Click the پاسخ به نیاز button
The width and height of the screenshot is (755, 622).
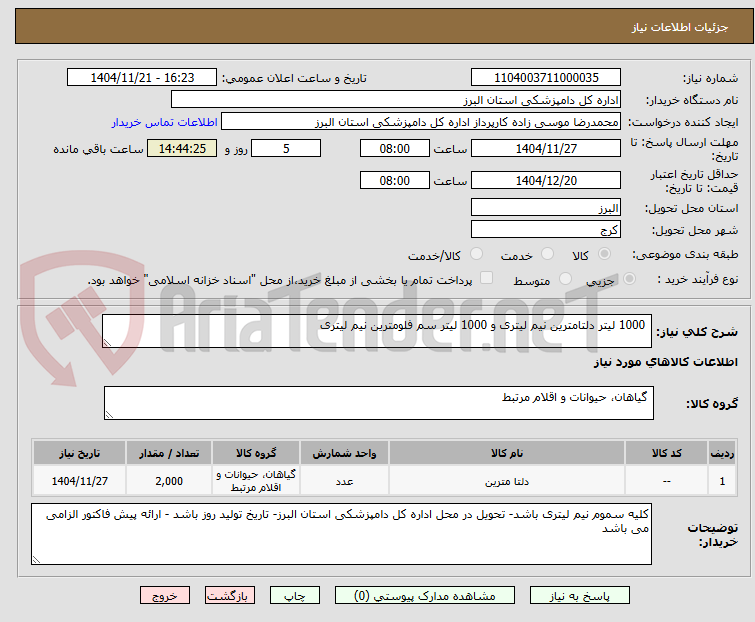tap(580, 596)
